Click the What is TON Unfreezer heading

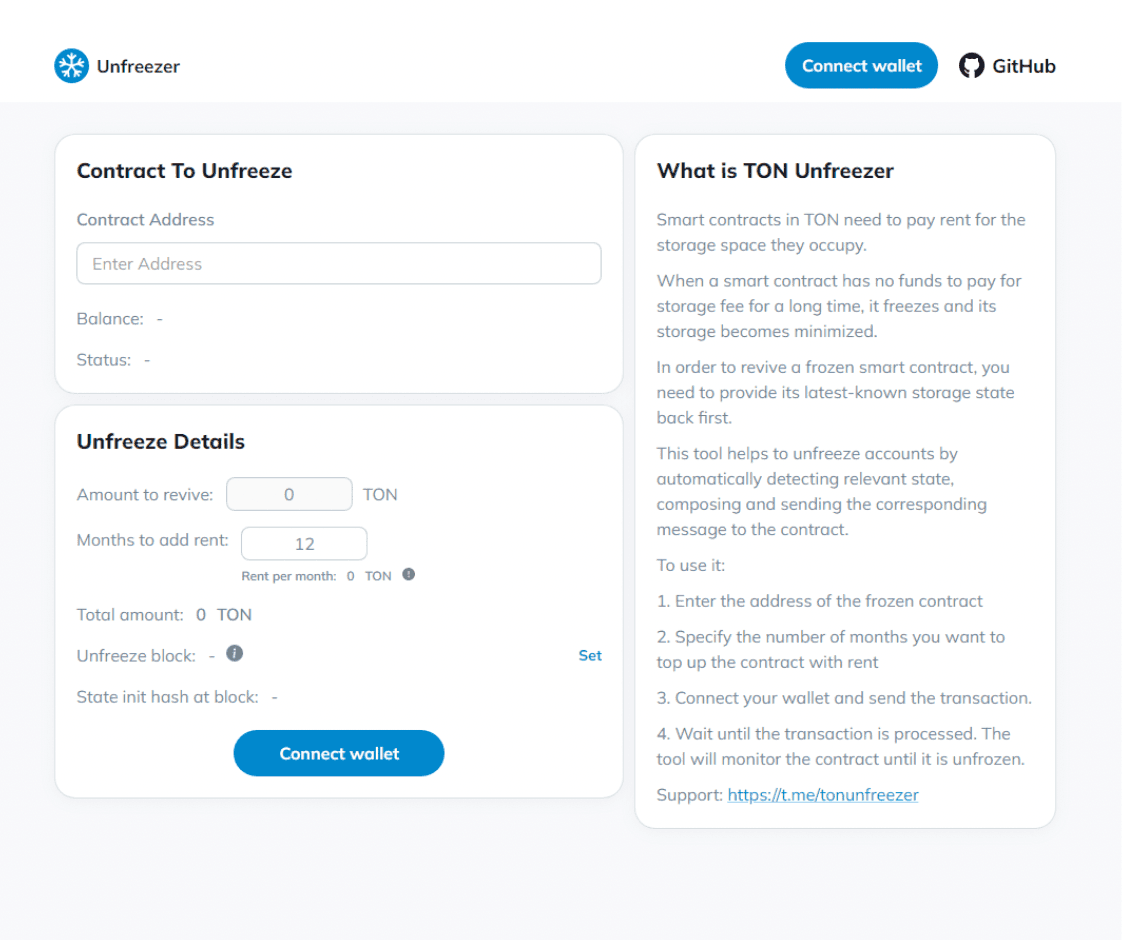[776, 171]
